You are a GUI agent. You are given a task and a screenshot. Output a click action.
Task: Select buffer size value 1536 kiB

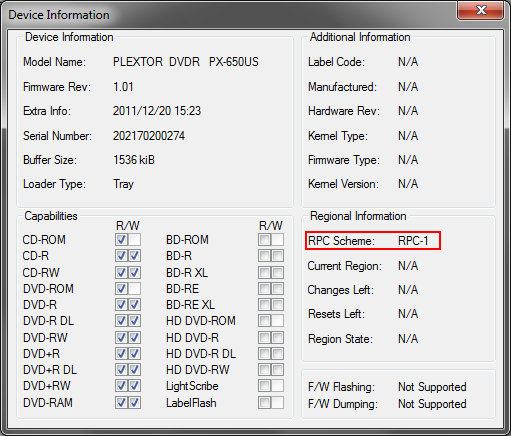[134, 160]
